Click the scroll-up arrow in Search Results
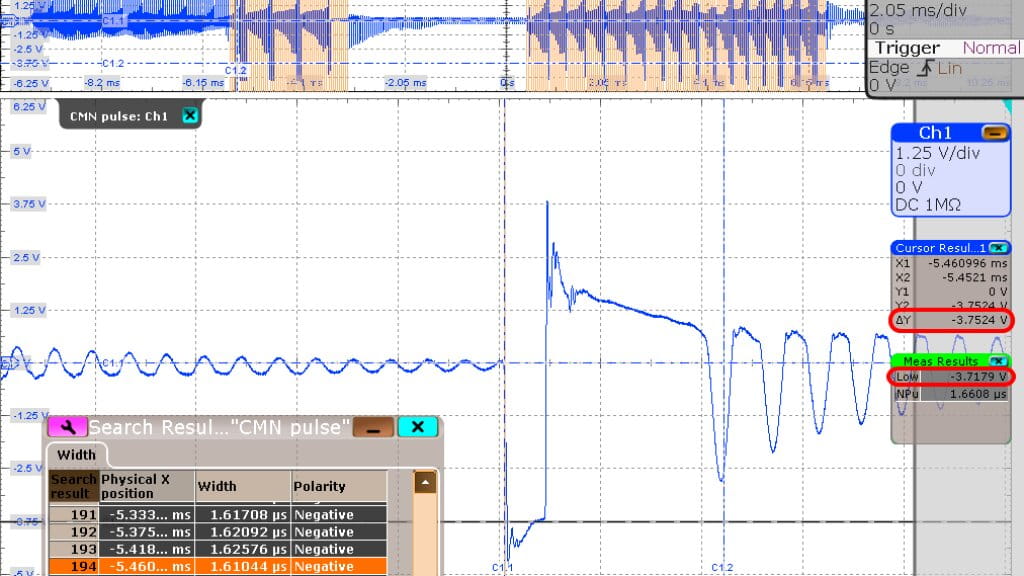This screenshot has height=576, width=1024. 424,481
